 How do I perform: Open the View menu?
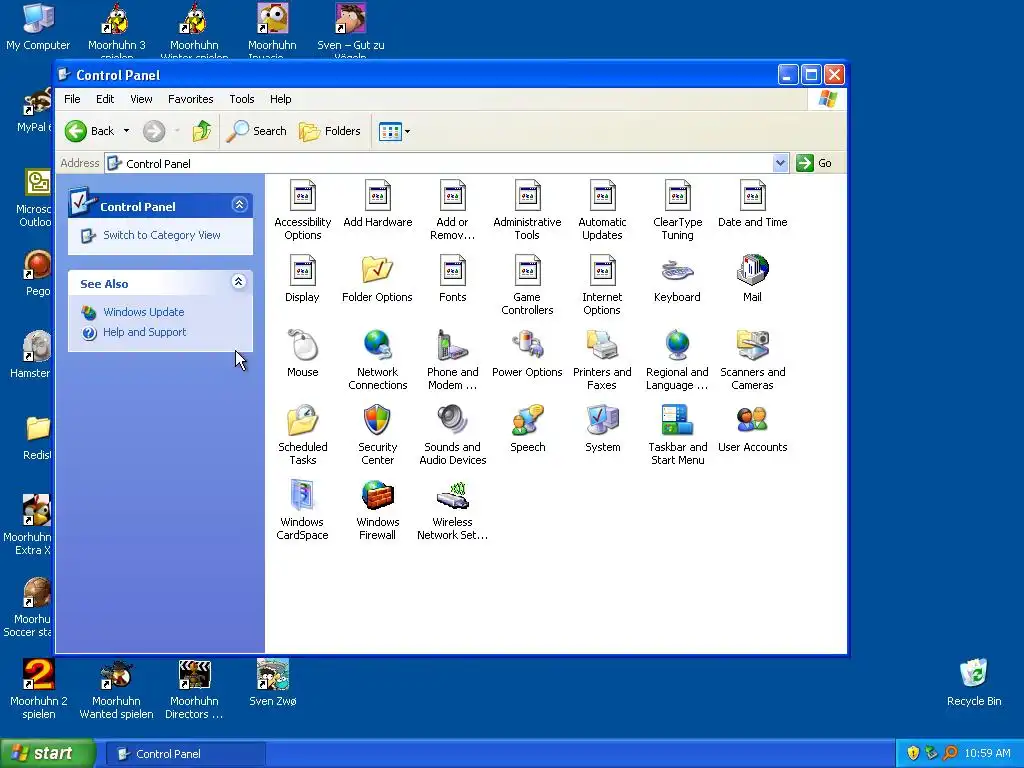pos(141,99)
